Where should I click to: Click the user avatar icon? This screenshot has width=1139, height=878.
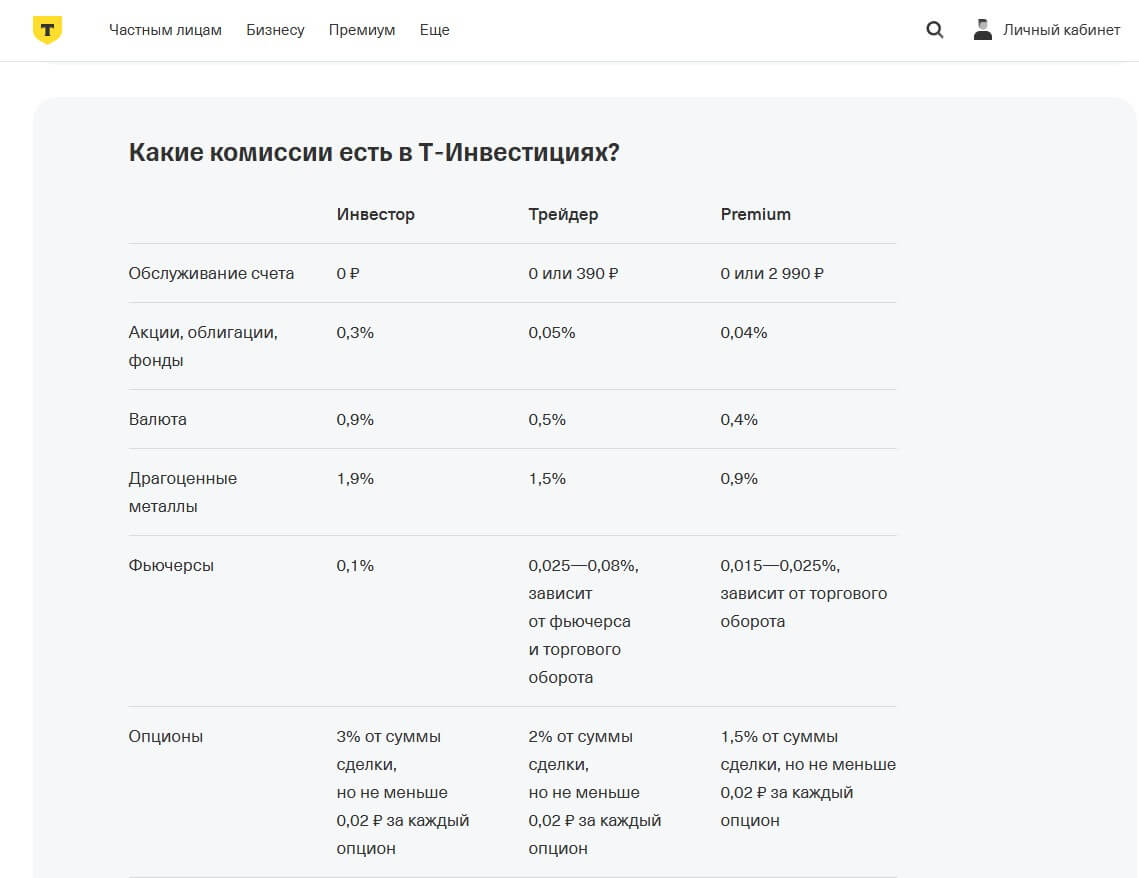(983, 30)
